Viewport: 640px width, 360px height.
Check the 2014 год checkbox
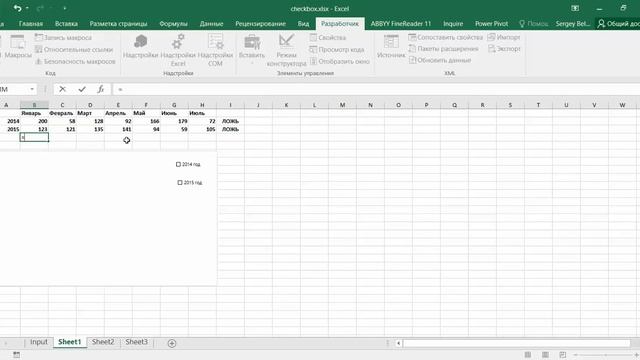(x=178, y=164)
